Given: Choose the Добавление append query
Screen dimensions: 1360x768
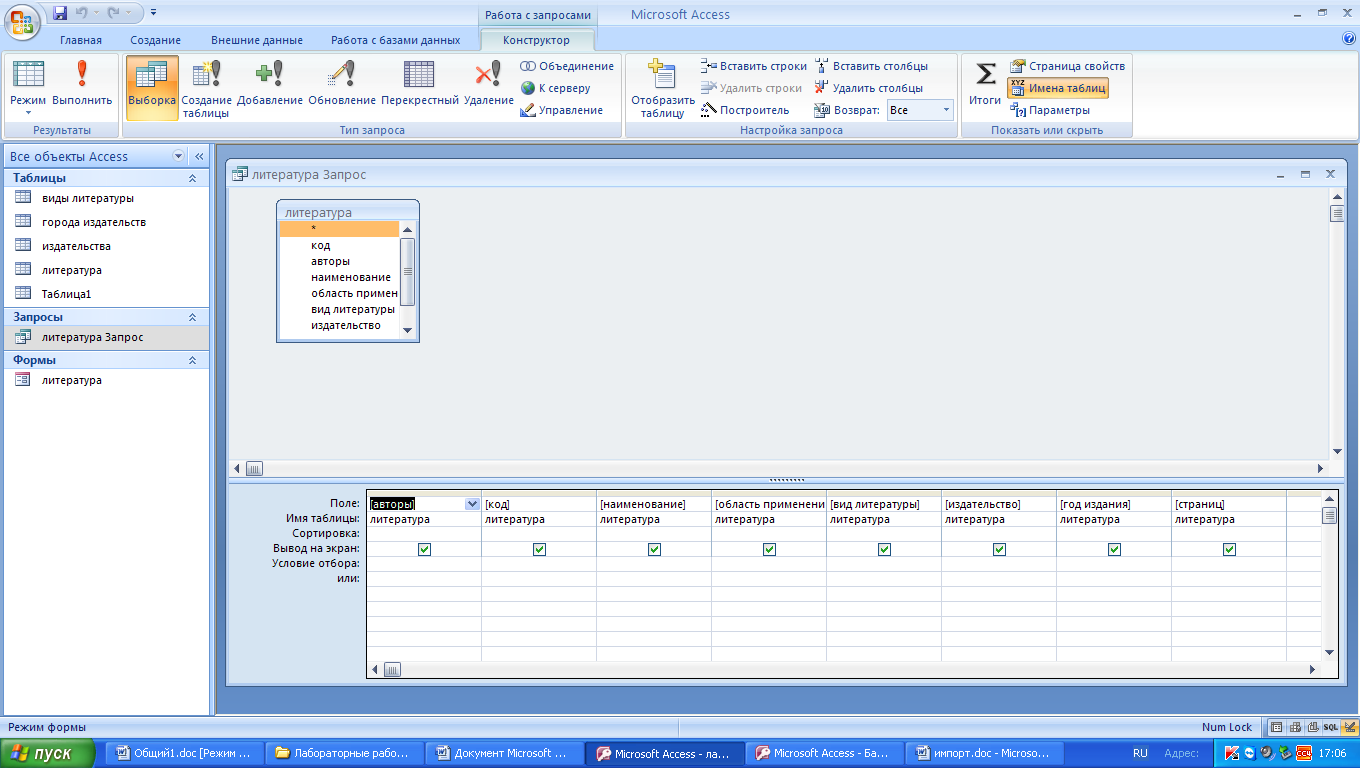Looking at the screenshot, I should pos(270,84).
